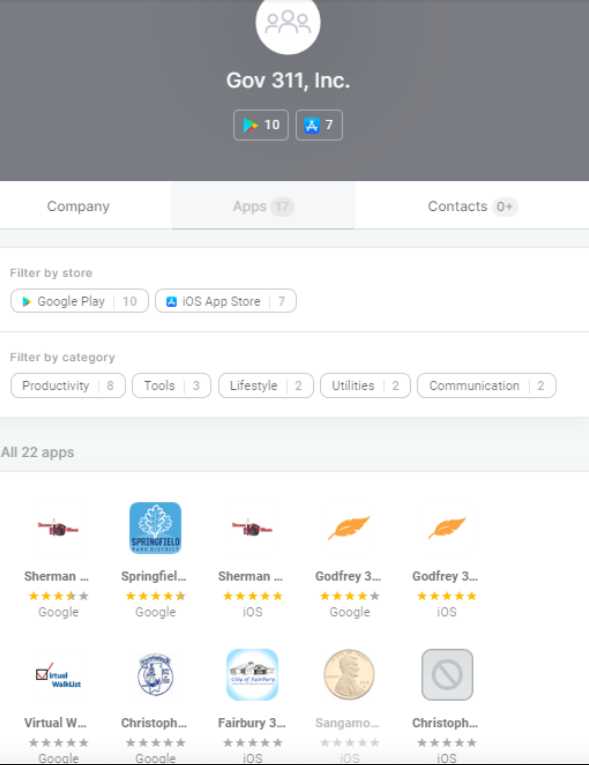
Task: Click the company profile avatar icon
Action: pyautogui.click(x=288, y=22)
